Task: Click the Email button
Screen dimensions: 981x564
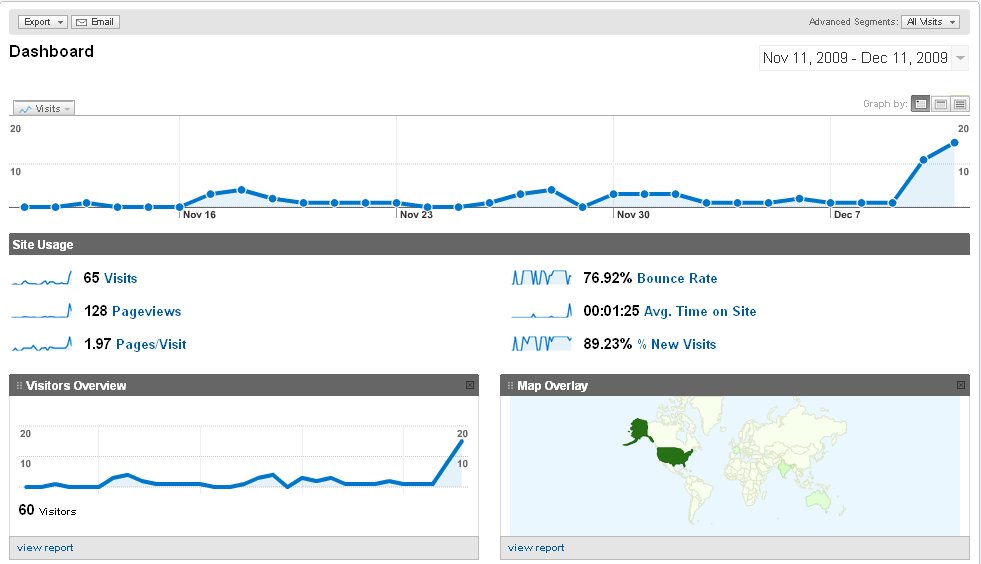Action: coord(95,22)
